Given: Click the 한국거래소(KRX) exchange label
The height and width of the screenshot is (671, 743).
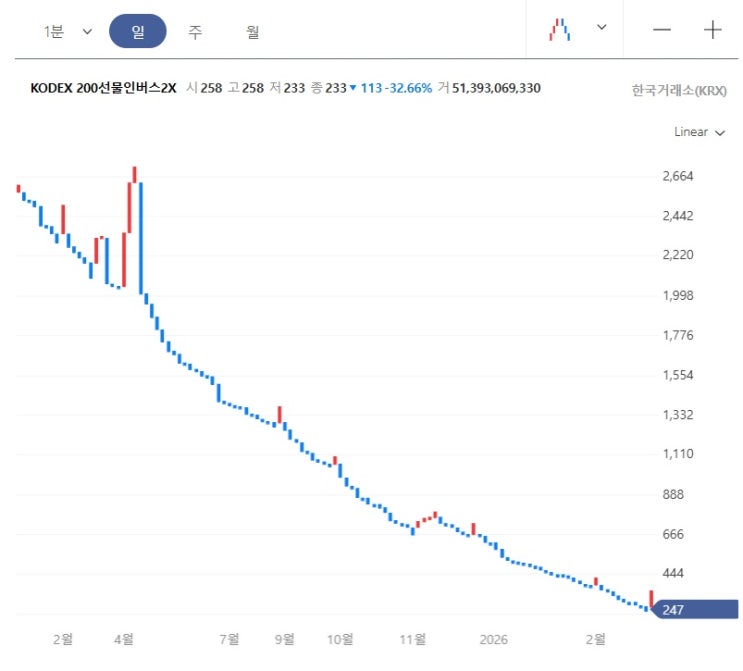Looking at the screenshot, I should click(x=679, y=90).
